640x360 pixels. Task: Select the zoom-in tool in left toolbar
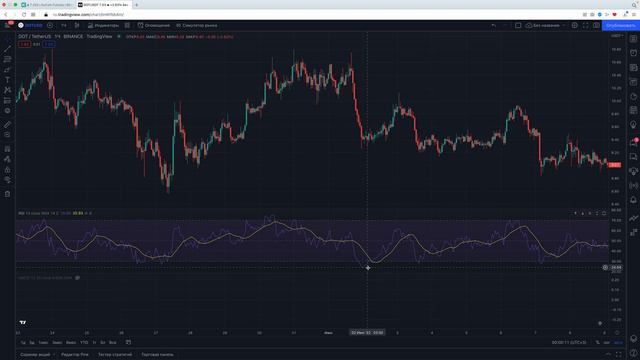click(x=7, y=135)
